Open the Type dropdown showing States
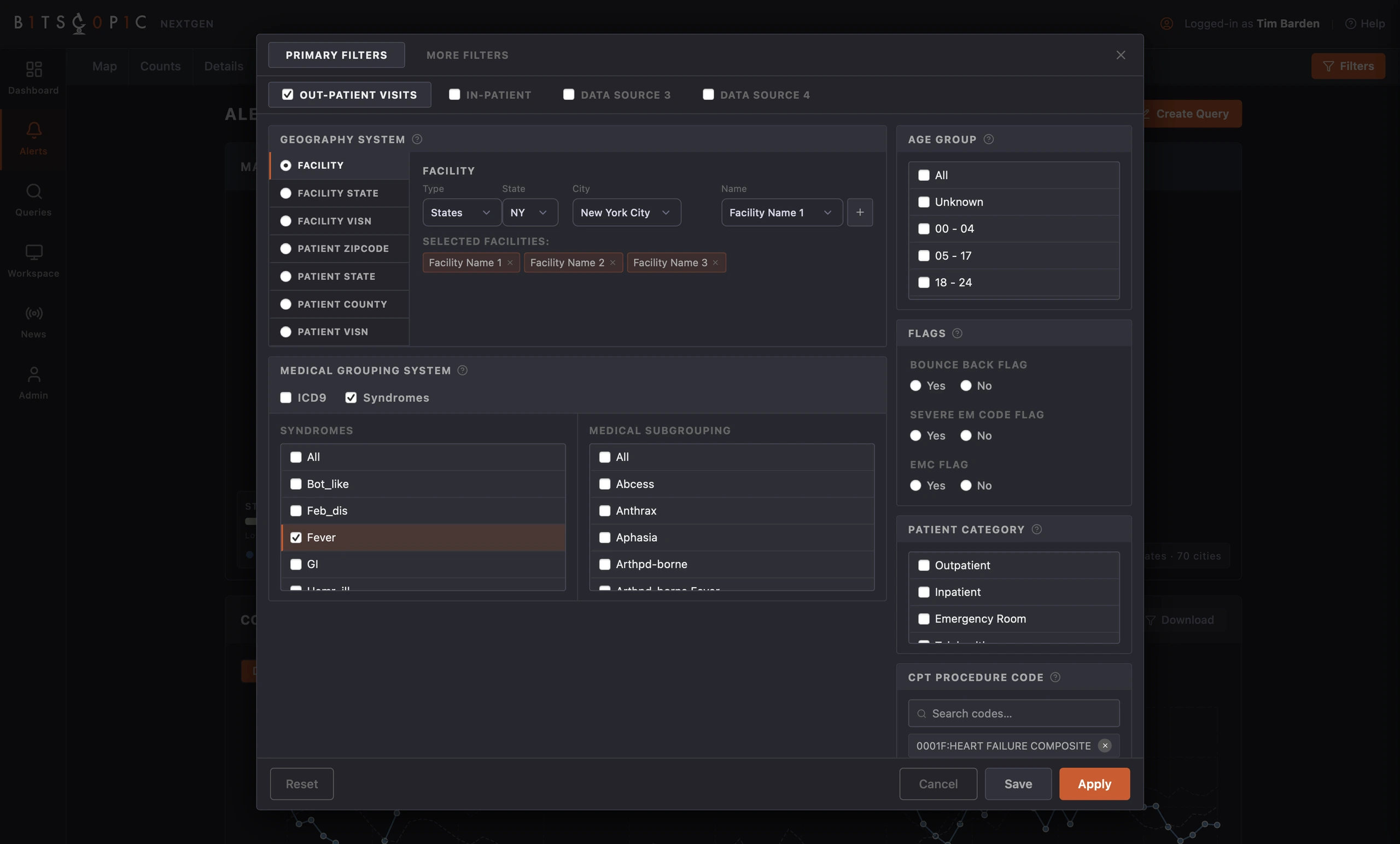This screenshot has width=1400, height=844. [x=462, y=213]
